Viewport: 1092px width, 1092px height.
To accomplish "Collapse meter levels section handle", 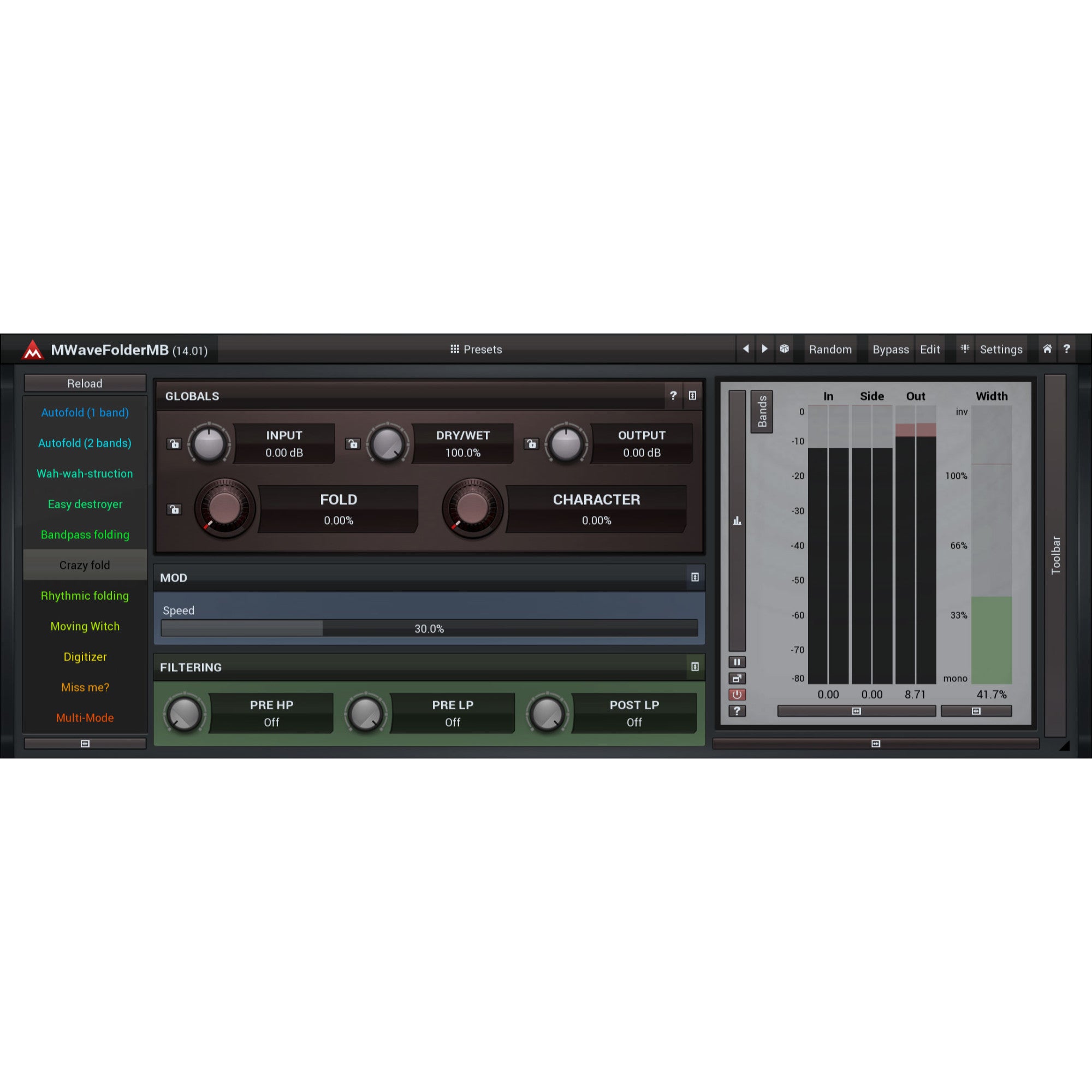I will click(856, 711).
